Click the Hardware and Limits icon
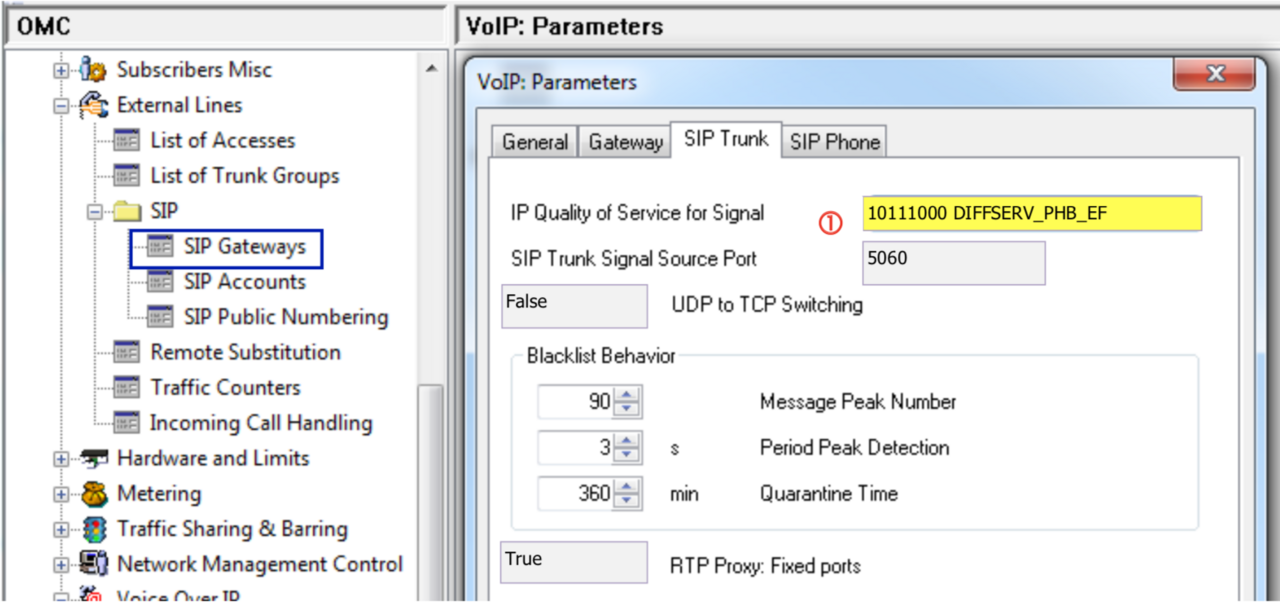The height and width of the screenshot is (603, 1280). [93, 459]
